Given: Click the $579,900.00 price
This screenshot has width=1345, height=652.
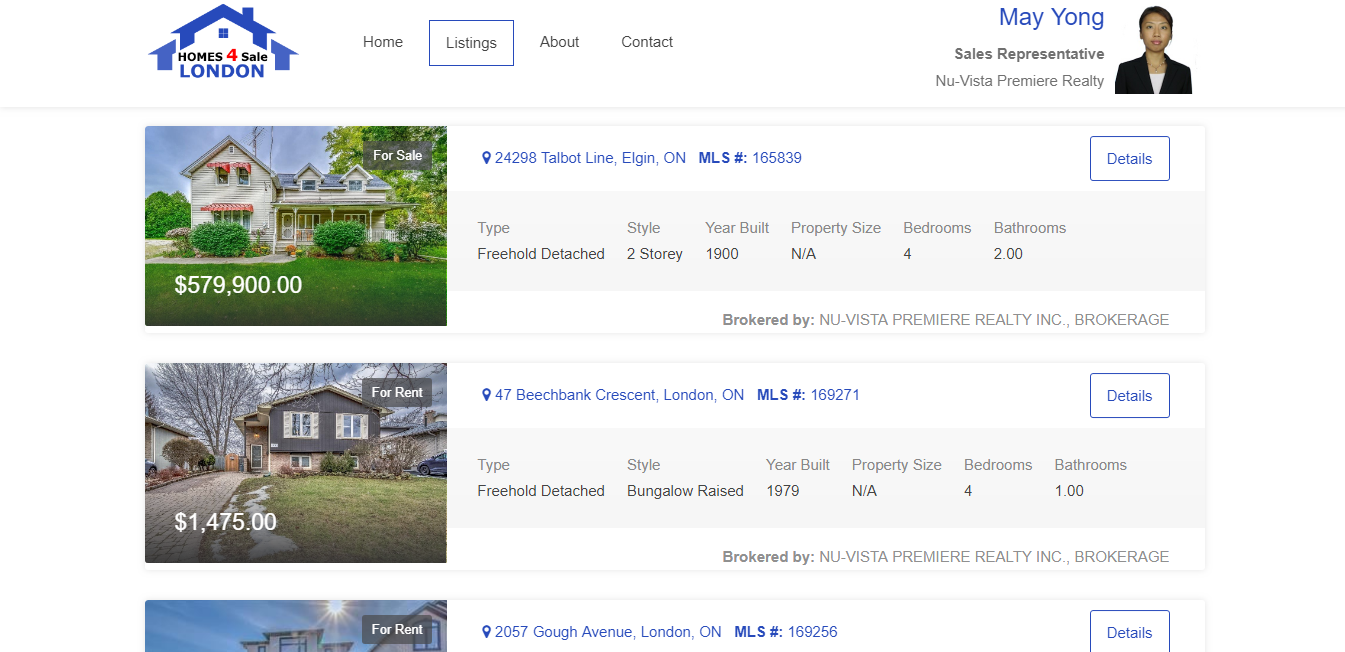Looking at the screenshot, I should (238, 285).
